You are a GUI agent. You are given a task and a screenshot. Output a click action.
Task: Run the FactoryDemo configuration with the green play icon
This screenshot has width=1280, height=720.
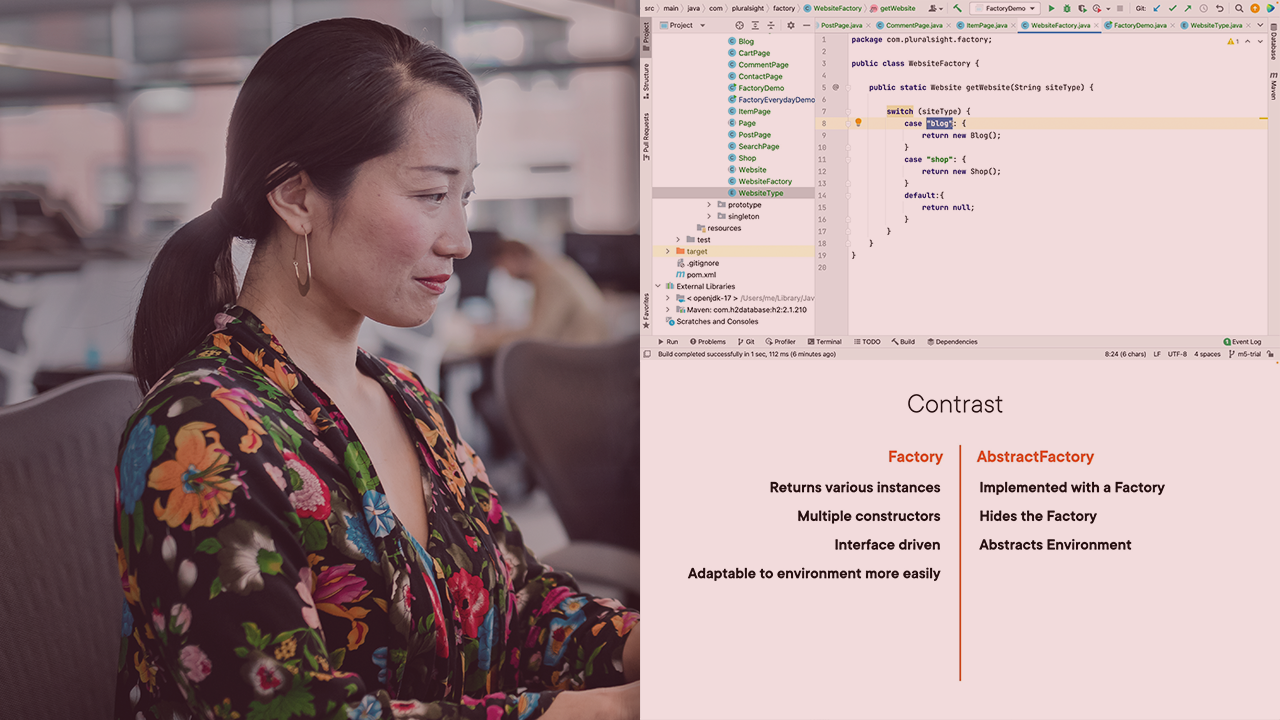click(1051, 8)
